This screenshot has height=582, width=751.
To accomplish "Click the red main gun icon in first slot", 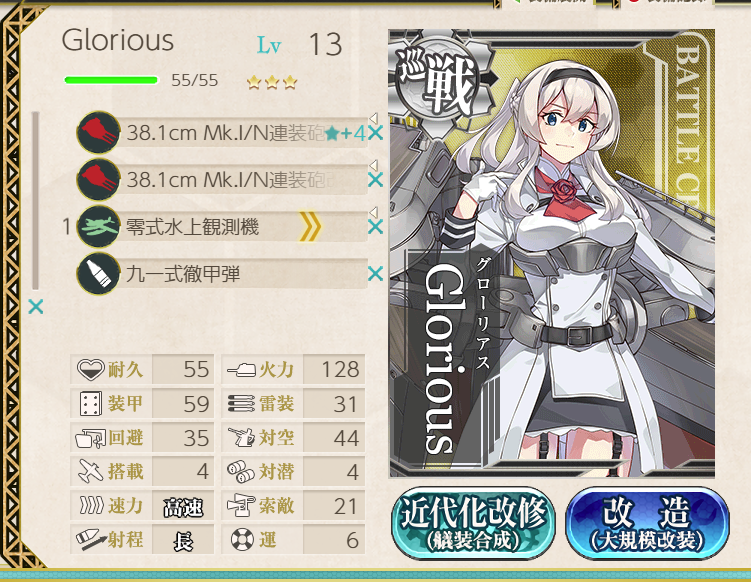I will click(99, 132).
